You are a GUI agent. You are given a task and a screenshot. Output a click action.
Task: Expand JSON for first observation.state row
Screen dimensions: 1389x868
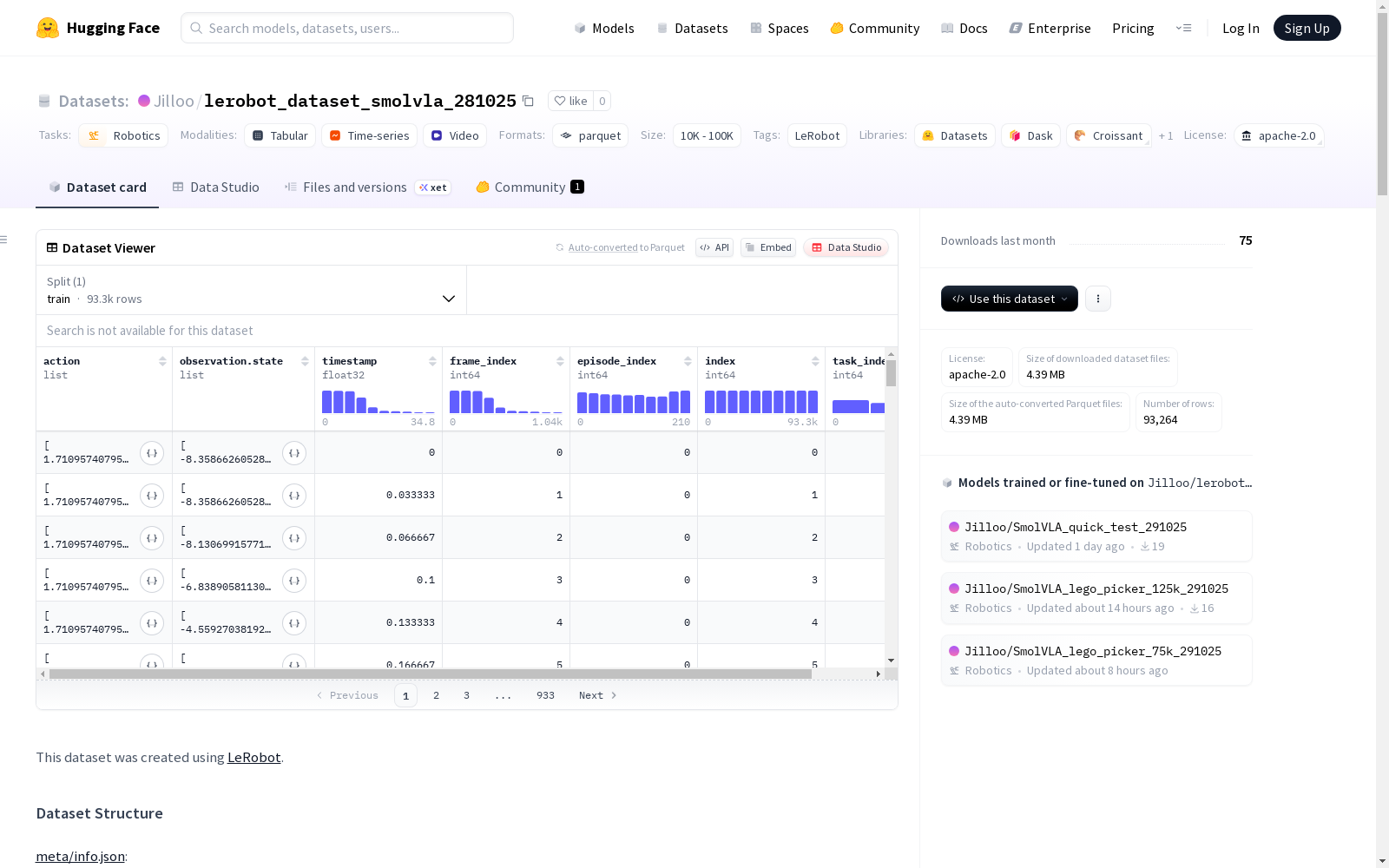pyautogui.click(x=294, y=452)
